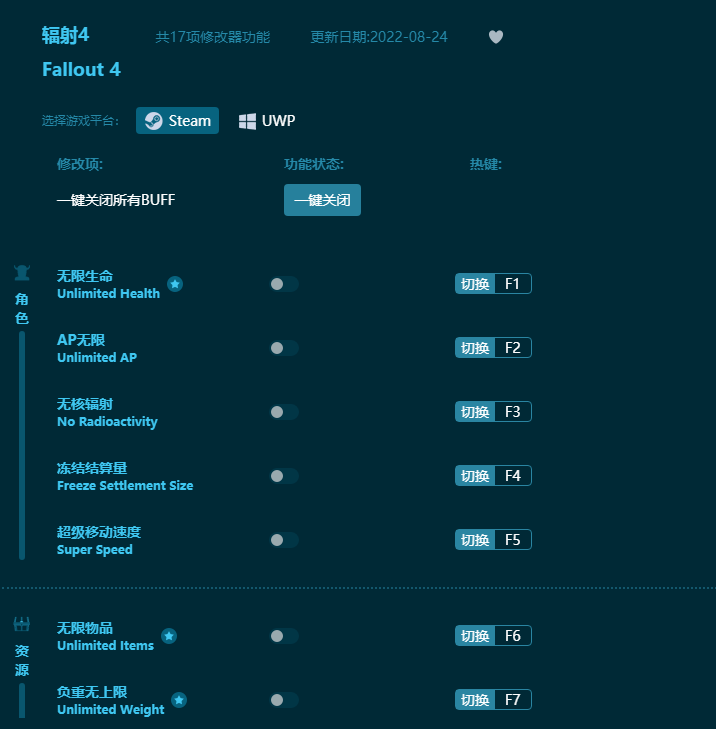
Task: Click the 共17项修改器功能 text
Action: (212, 37)
